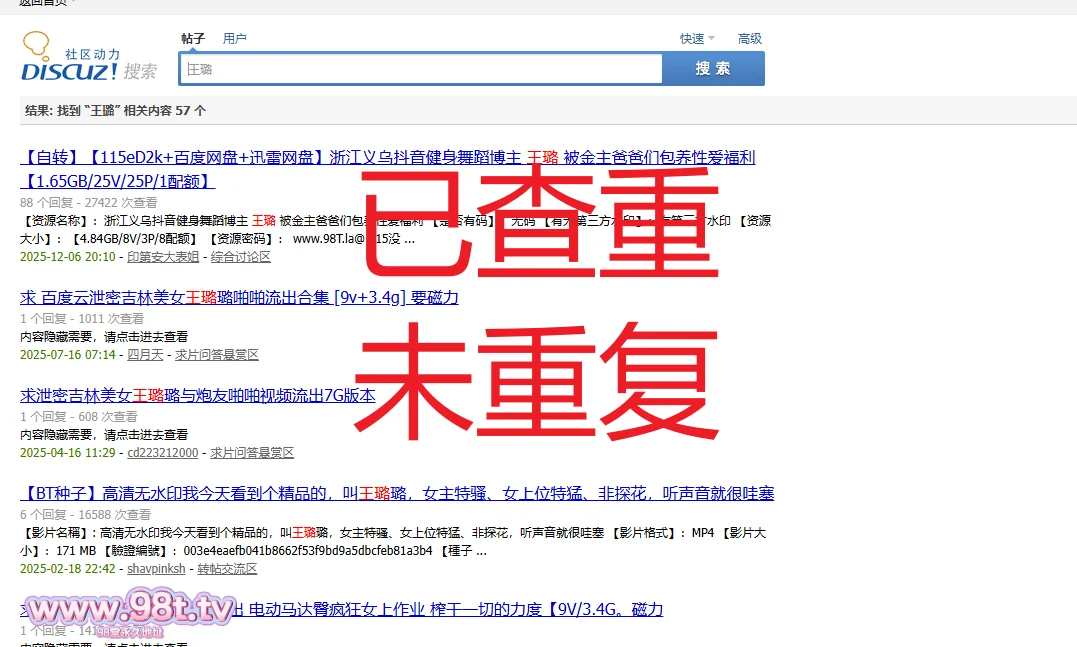Open the result title dated 2025-07-16
The height and width of the screenshot is (647, 1077).
(239, 298)
